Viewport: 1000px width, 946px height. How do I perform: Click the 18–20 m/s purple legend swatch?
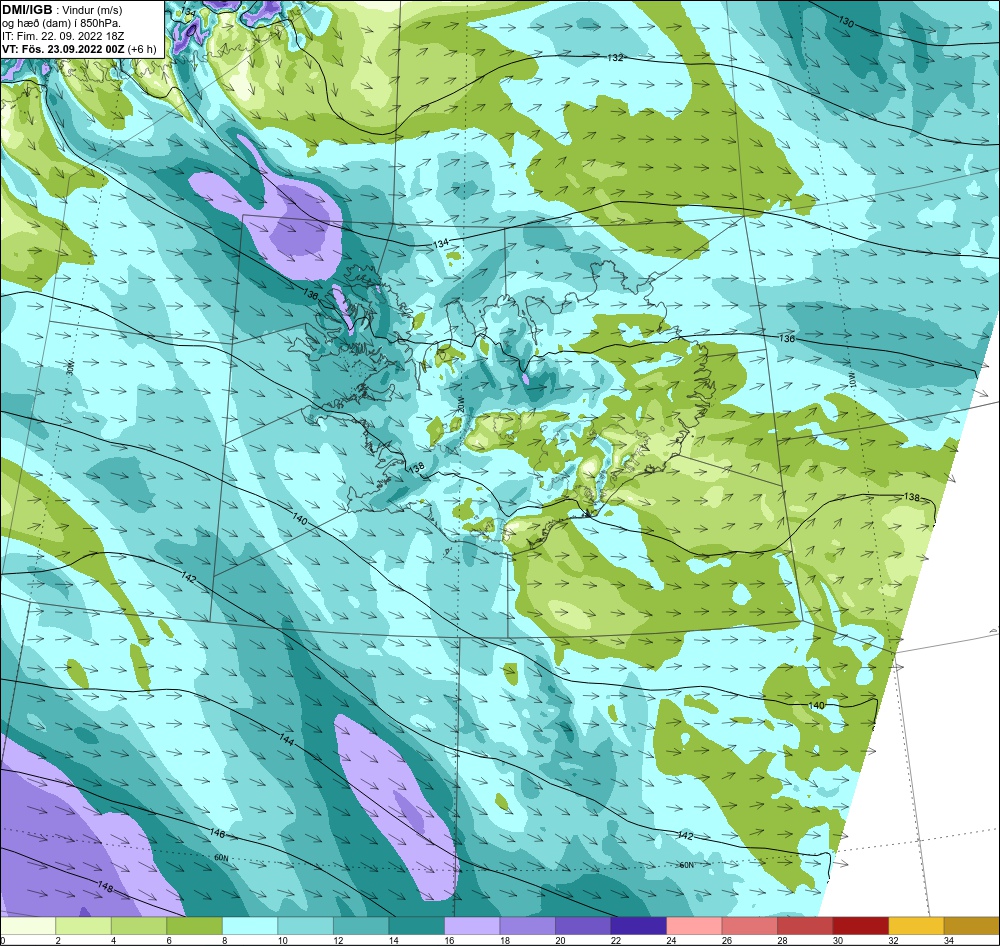point(527,926)
